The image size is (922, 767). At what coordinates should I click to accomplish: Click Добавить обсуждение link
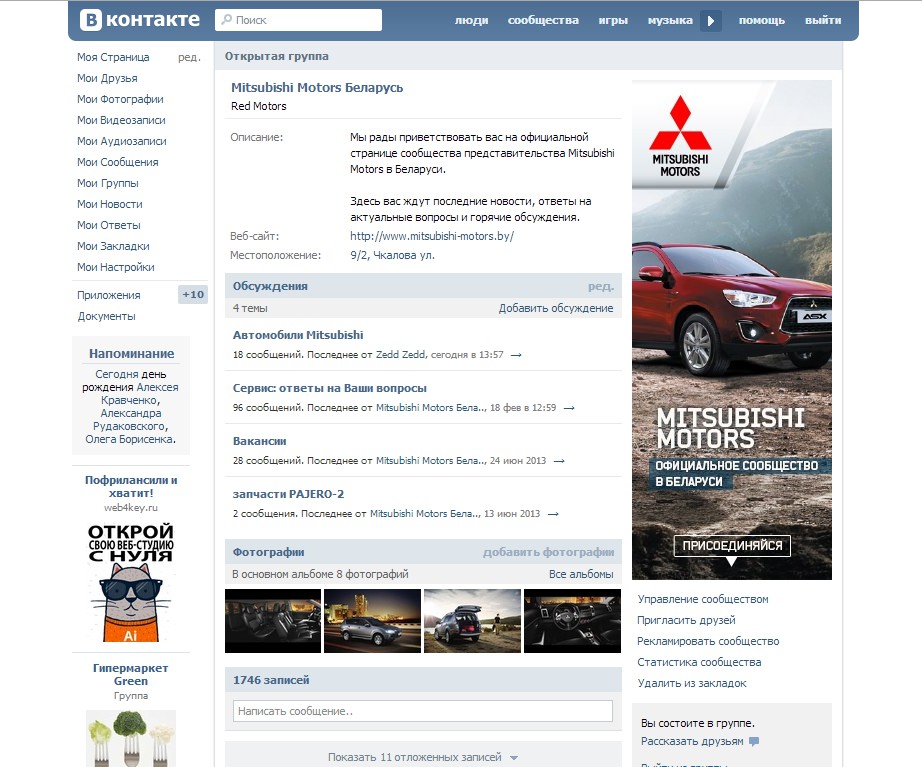click(x=556, y=308)
